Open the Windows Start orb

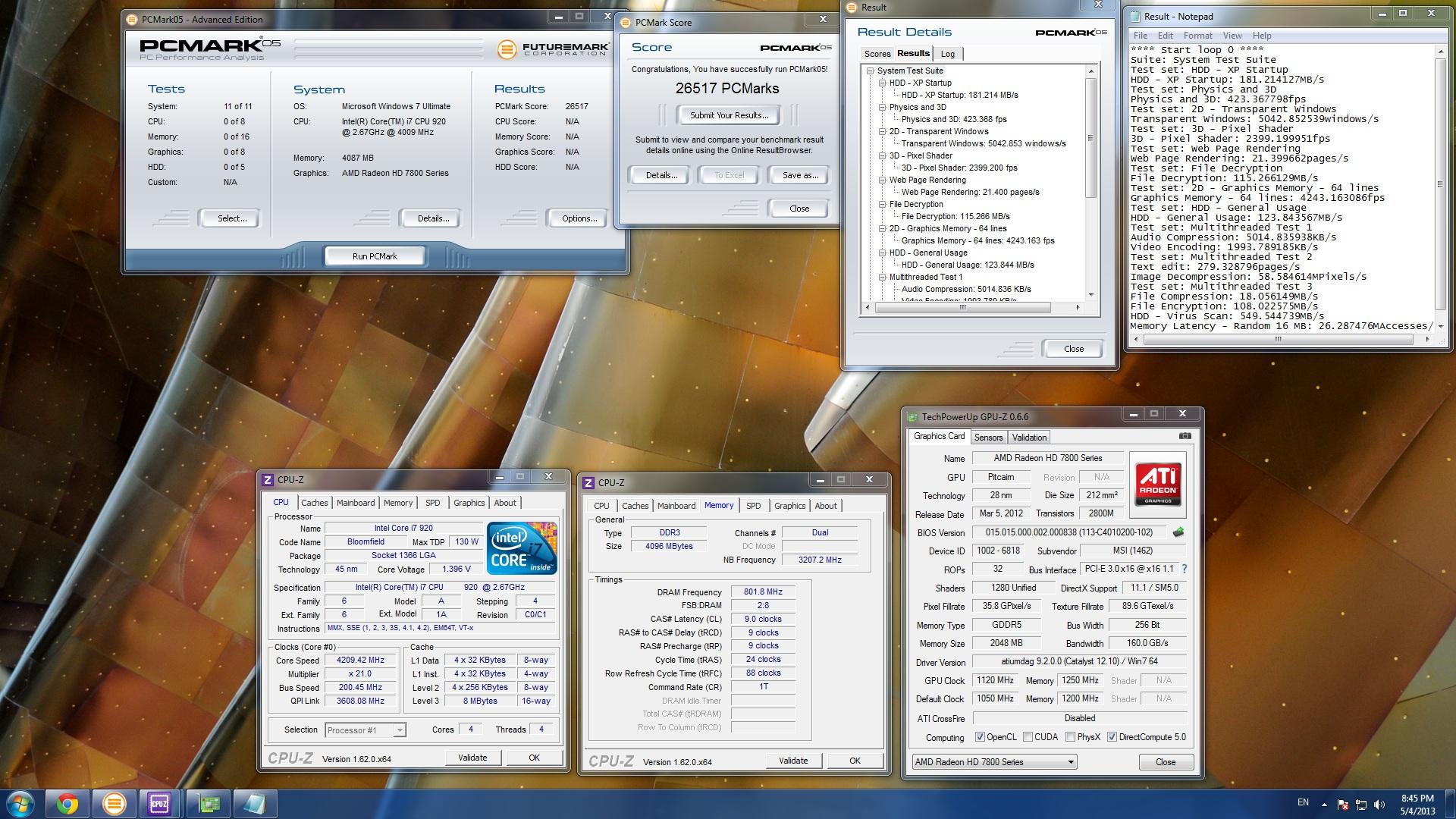(20, 804)
